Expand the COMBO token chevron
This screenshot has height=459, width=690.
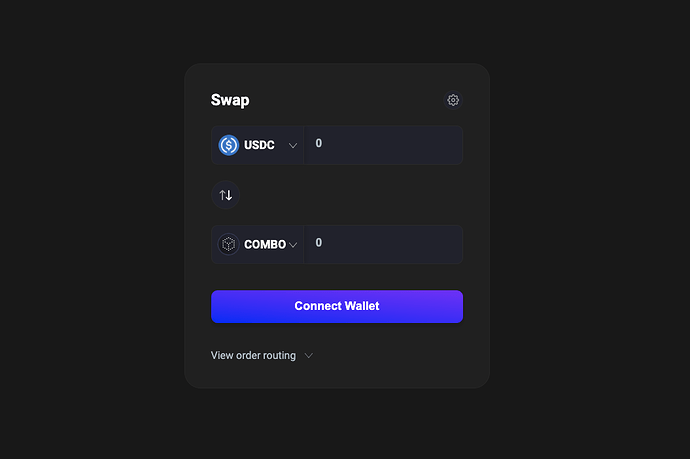[x=293, y=245]
